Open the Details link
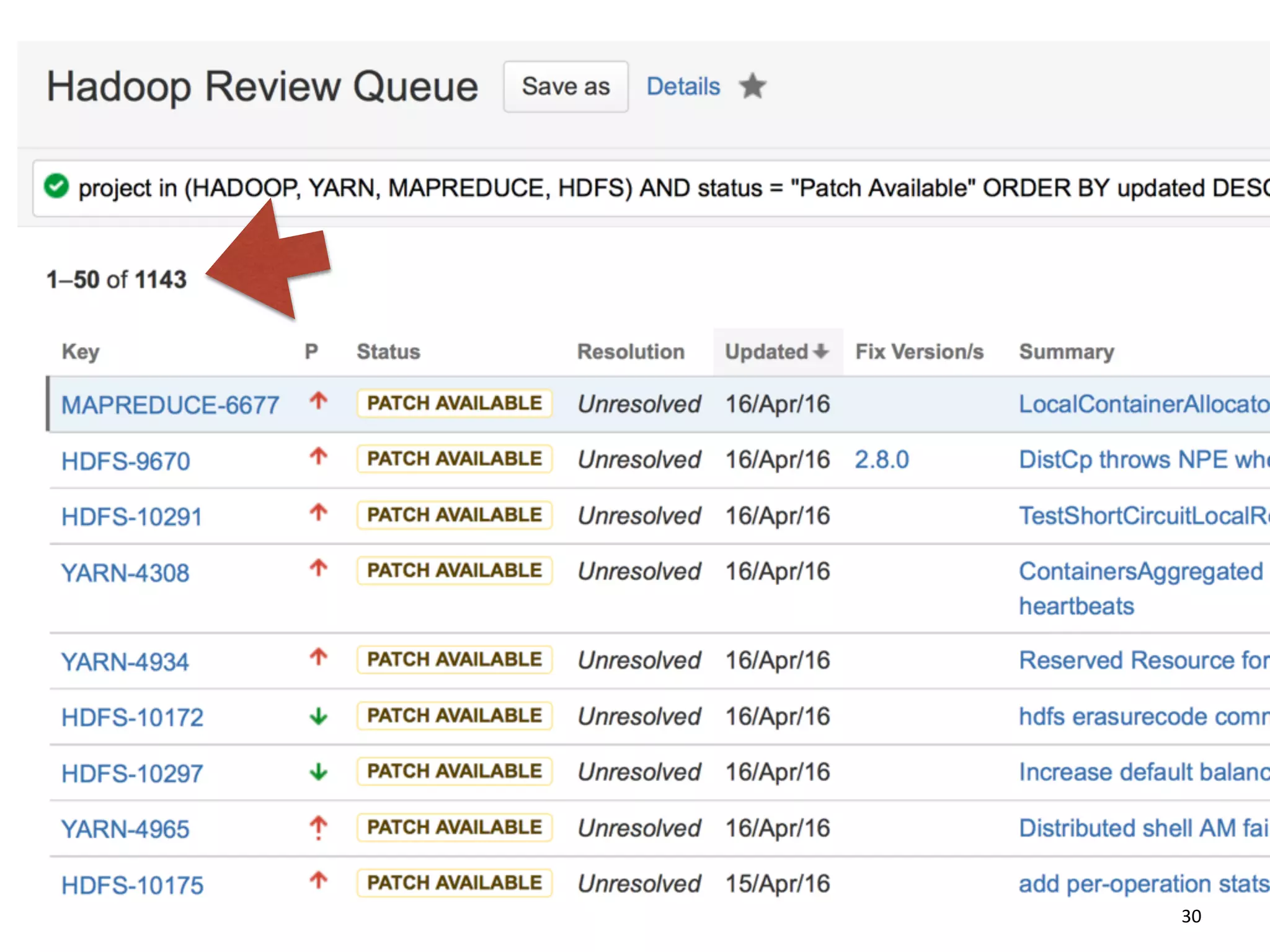The image size is (1270, 952). (683, 86)
